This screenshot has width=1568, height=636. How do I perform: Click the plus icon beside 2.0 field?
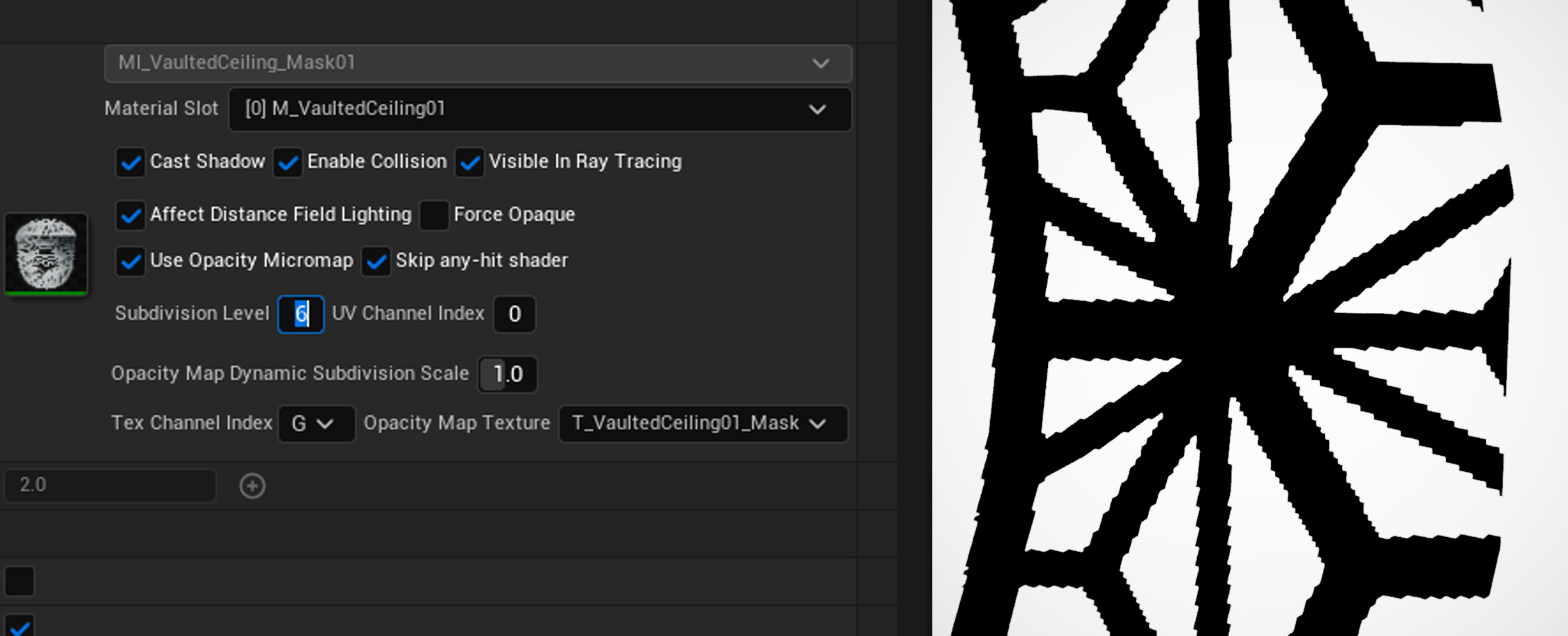(x=252, y=485)
